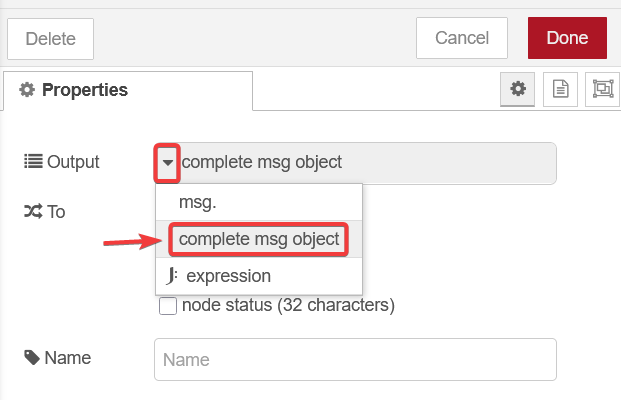Open the complete msg object output field
Viewport: 621px width, 400px height.
pos(355,163)
